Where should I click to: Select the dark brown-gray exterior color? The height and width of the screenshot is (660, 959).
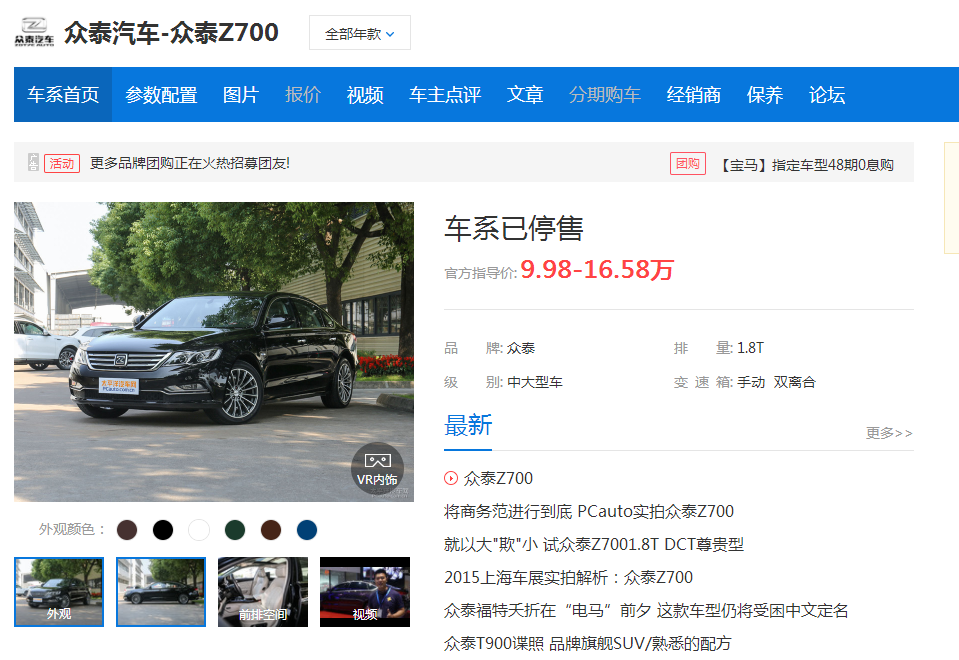(127, 530)
